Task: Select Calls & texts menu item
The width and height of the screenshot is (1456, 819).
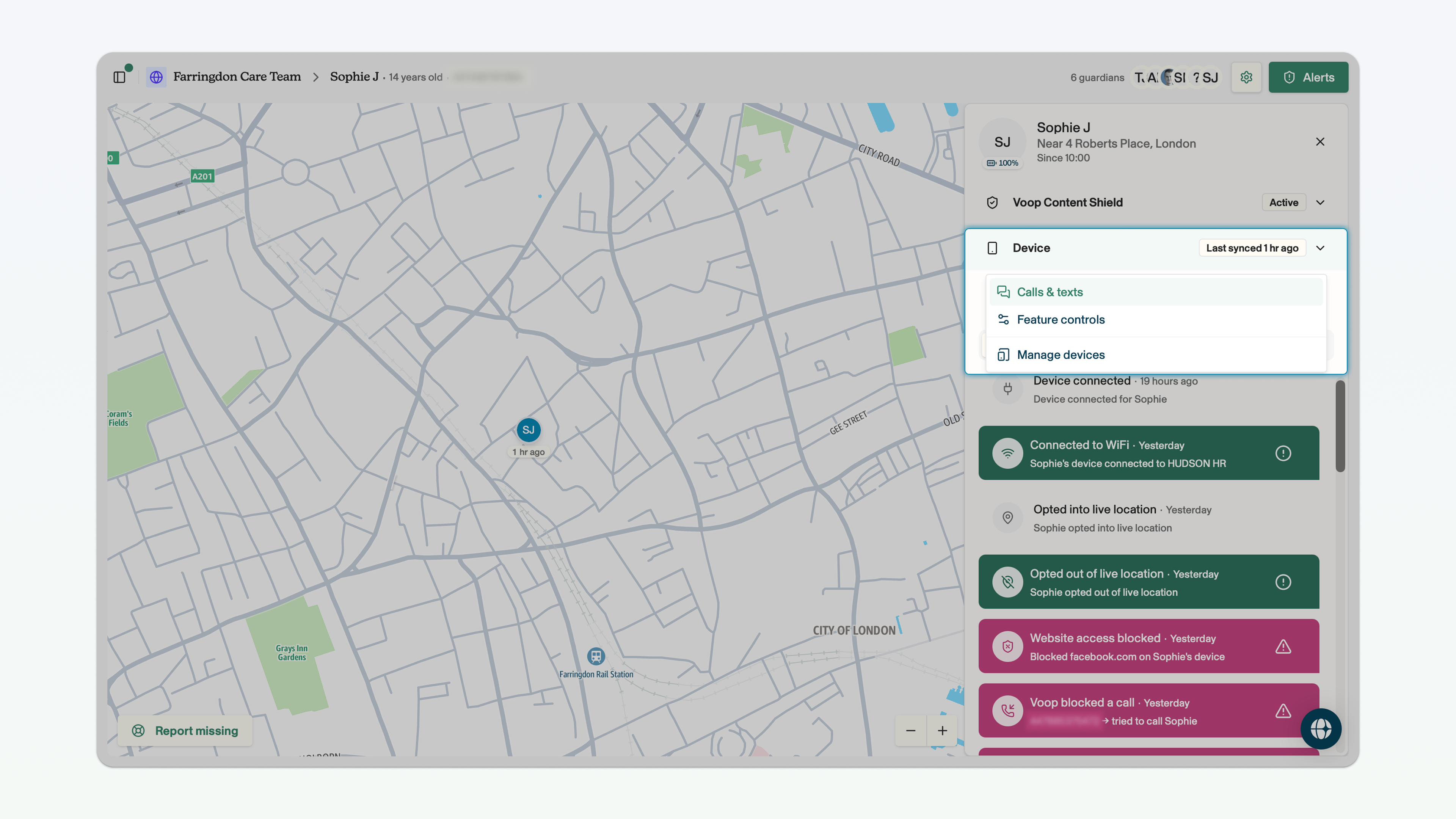Action: click(1156, 292)
